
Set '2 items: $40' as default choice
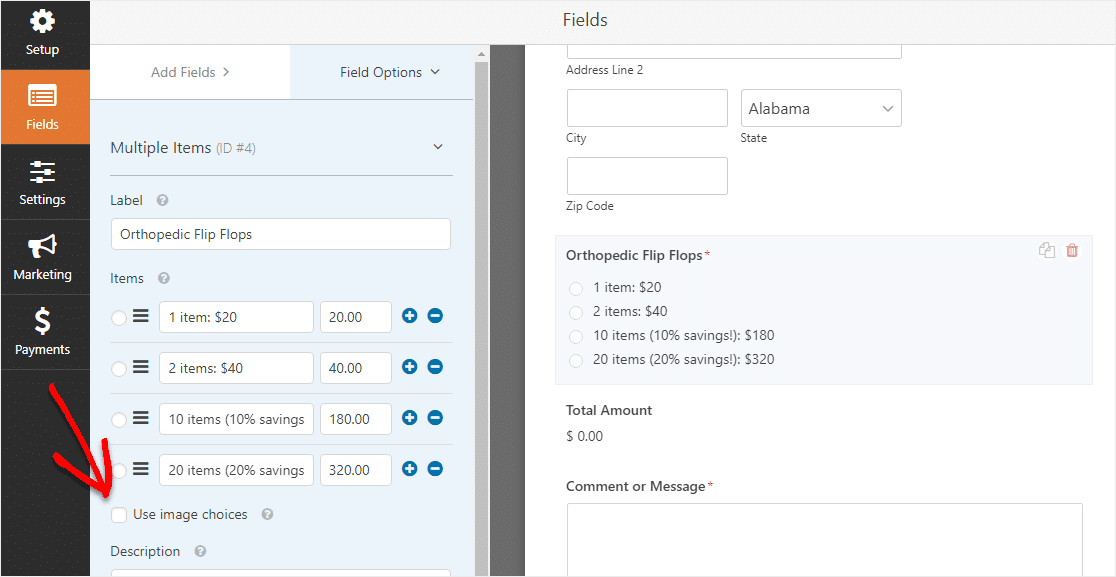(119, 369)
